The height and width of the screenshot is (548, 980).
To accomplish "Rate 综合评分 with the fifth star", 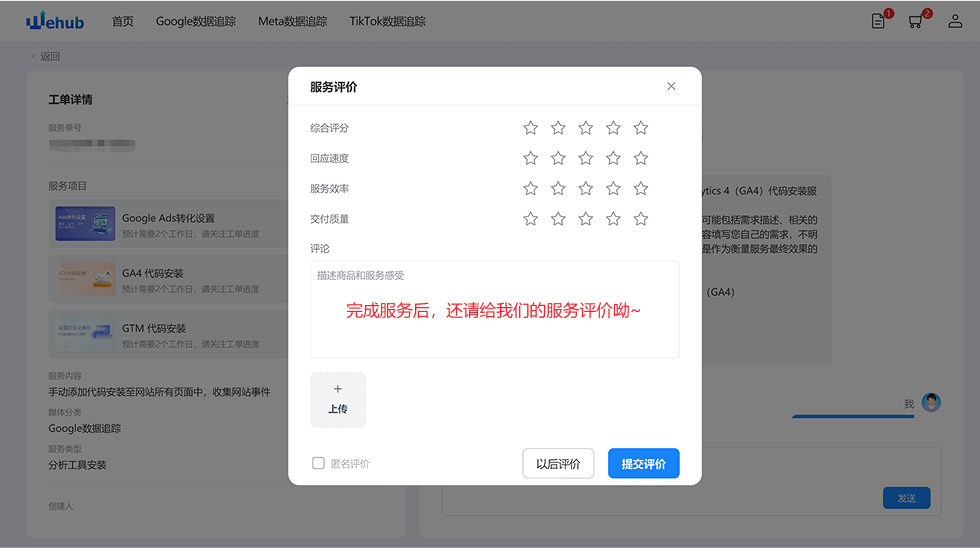I will (x=641, y=128).
